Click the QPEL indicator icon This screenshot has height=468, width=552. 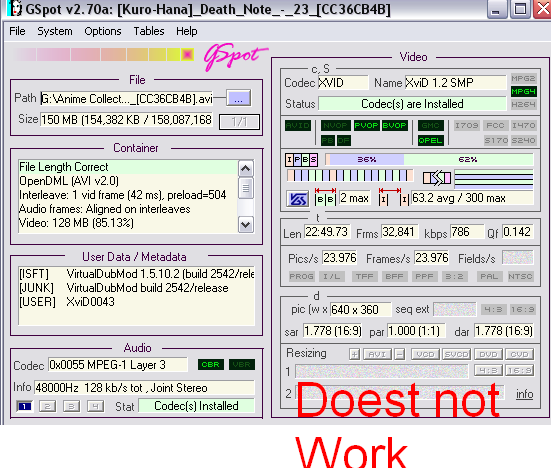coord(431,141)
